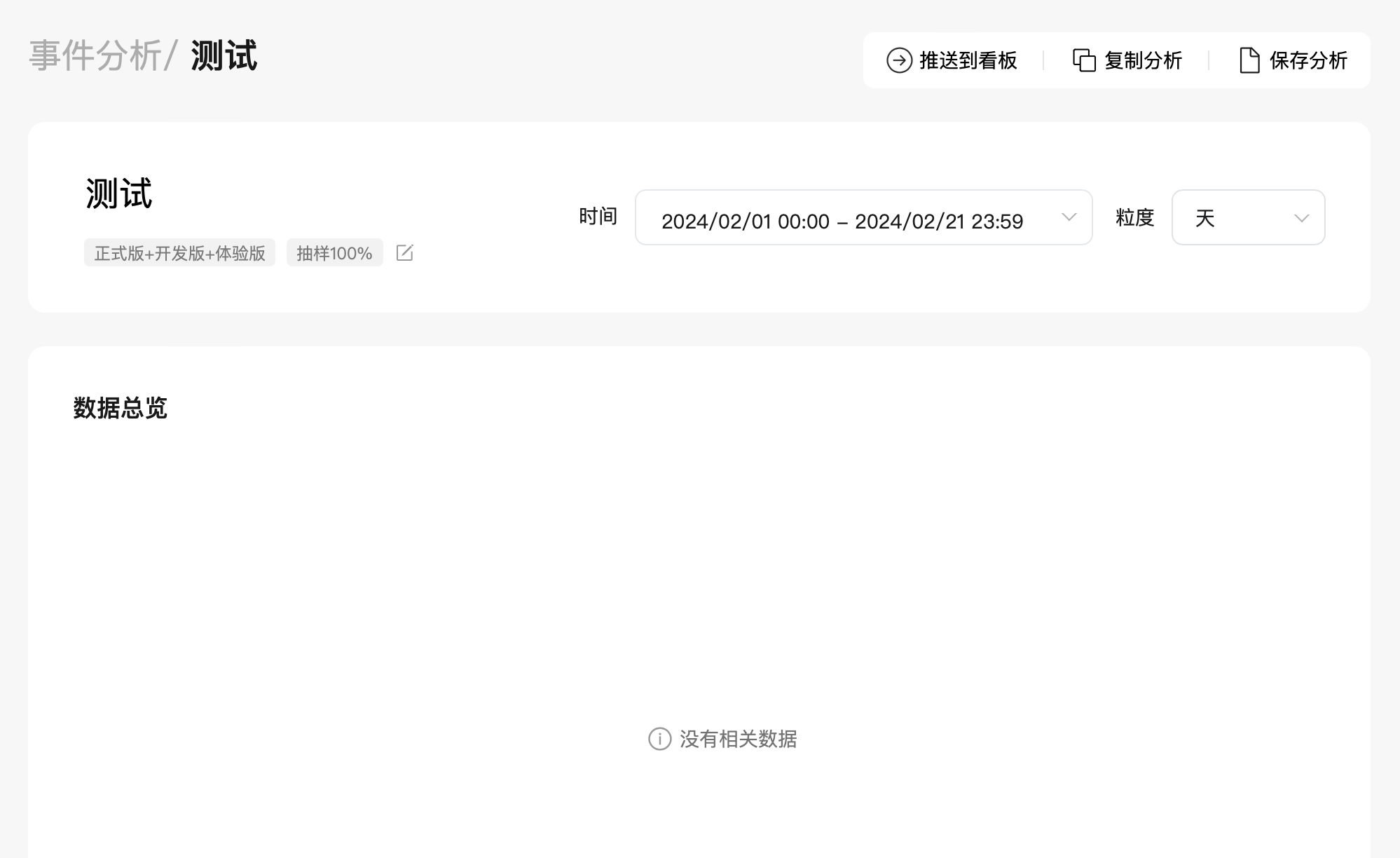Click the push-to-dashboard arrow icon
Image resolution: width=1400 pixels, height=858 pixels.
[x=899, y=60]
